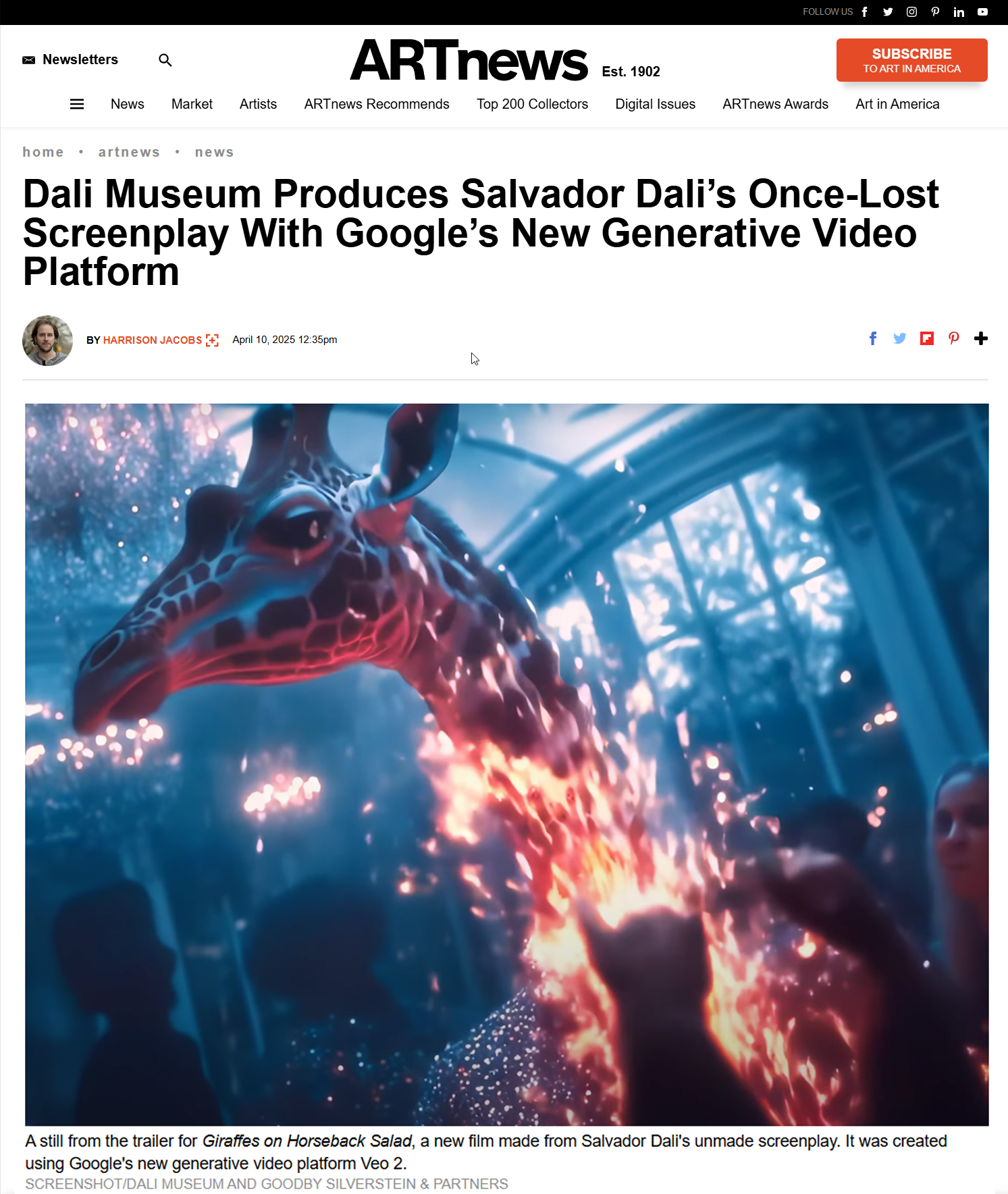
Task: Open the search magnifier icon
Action: [x=165, y=60]
